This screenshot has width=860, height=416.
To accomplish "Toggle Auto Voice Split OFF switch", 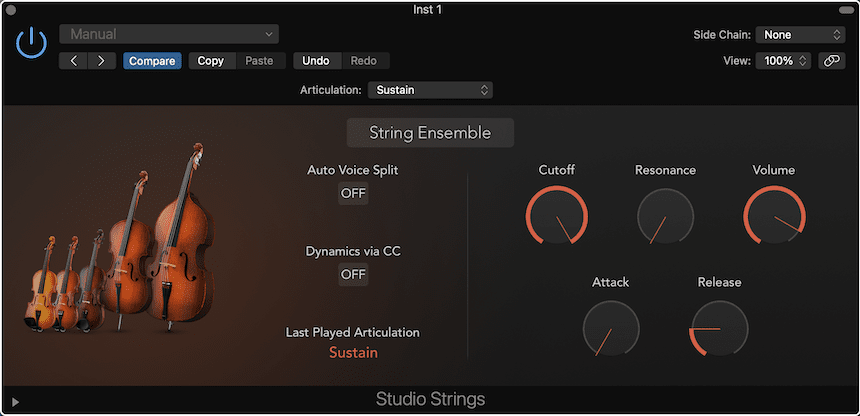I will coord(353,194).
